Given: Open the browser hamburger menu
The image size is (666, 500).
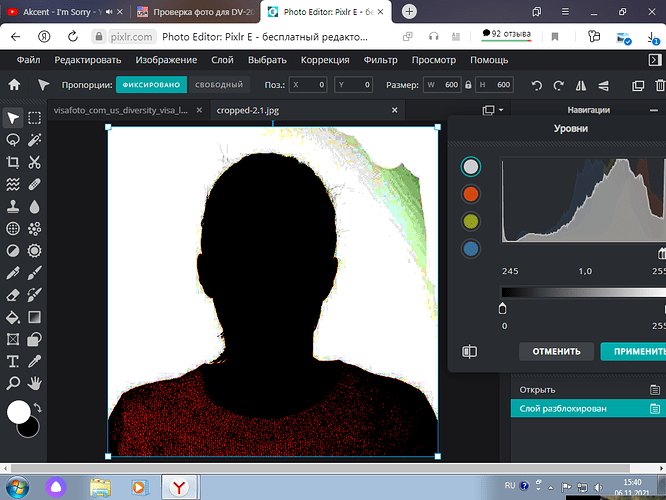Looking at the screenshot, I should click(565, 11).
